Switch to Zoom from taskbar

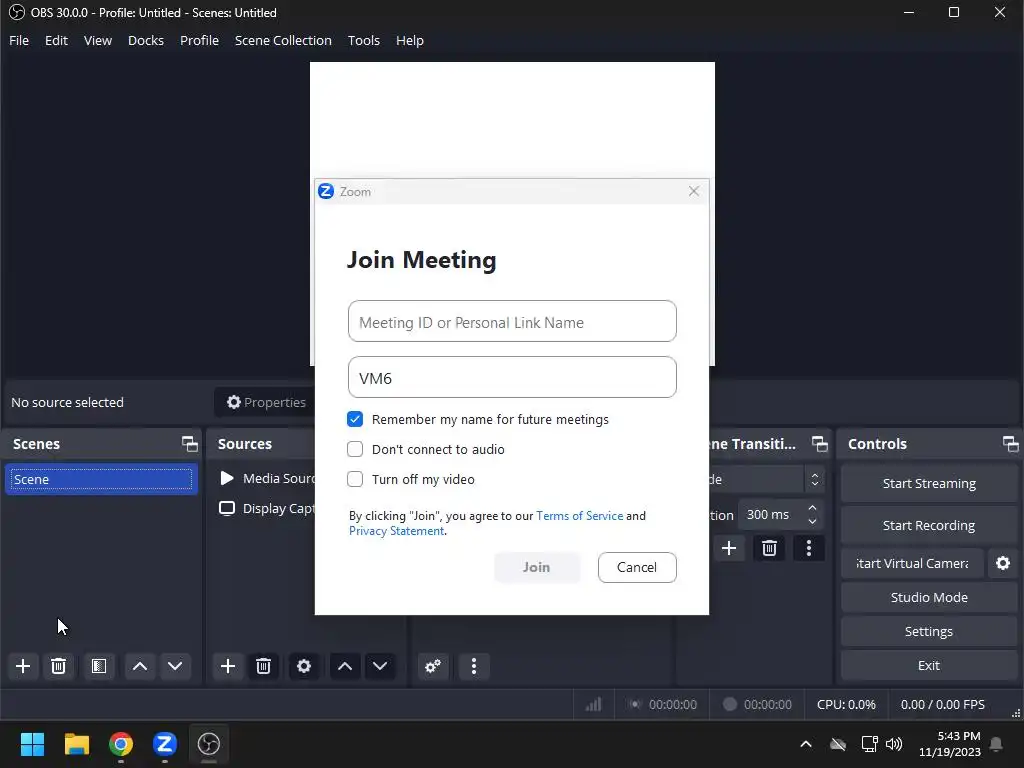tap(165, 744)
